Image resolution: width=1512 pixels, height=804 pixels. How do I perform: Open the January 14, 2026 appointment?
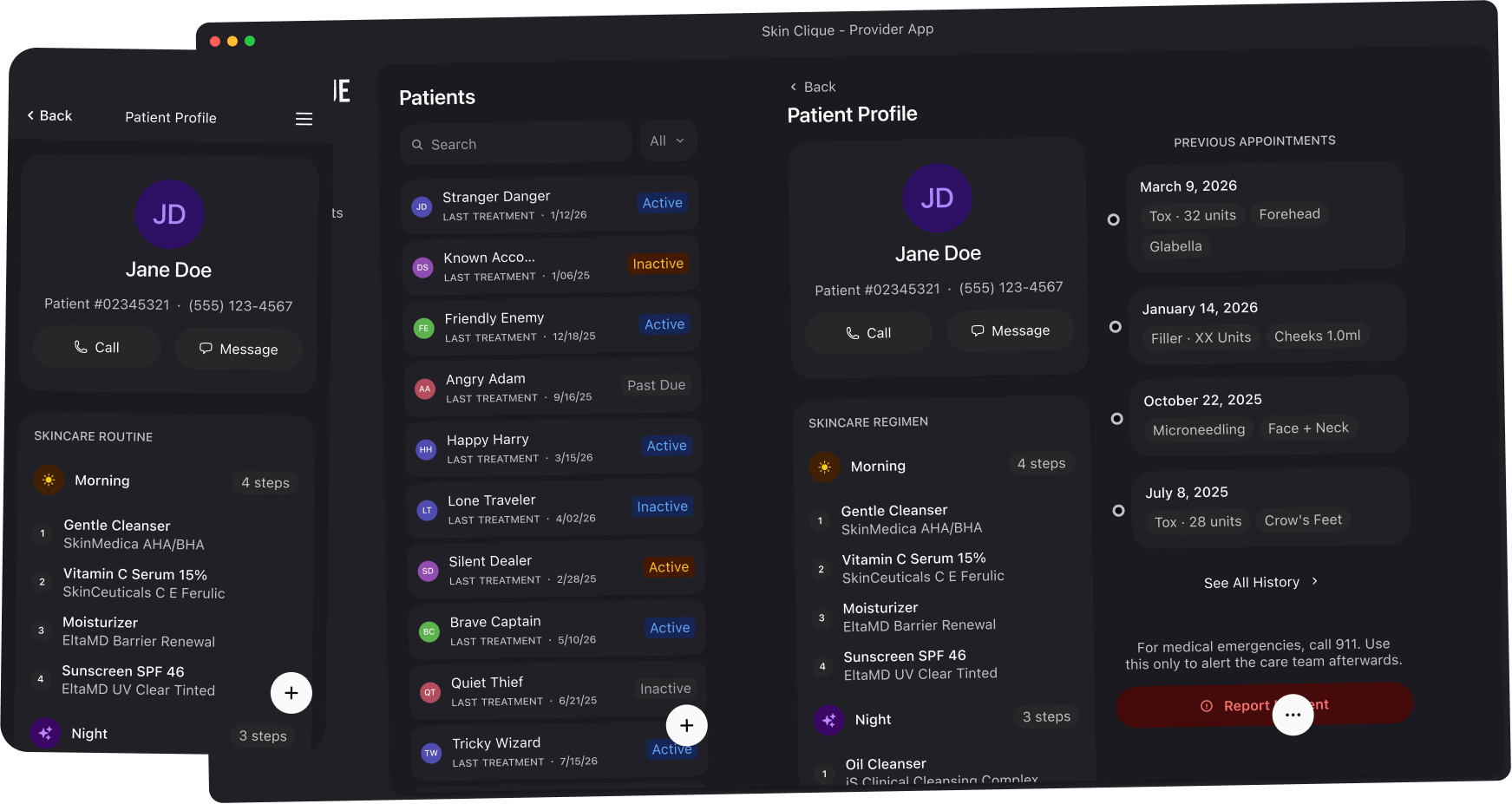pos(1267,323)
